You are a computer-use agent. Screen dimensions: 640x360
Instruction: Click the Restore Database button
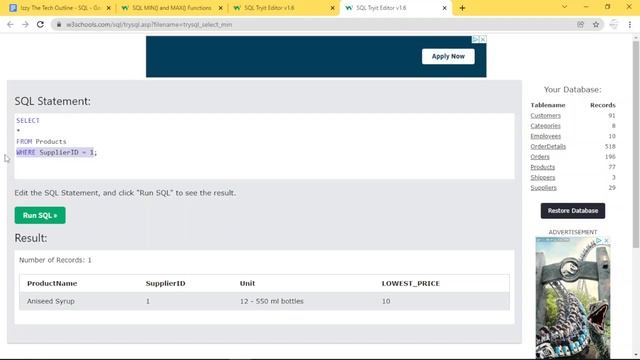tap(573, 211)
